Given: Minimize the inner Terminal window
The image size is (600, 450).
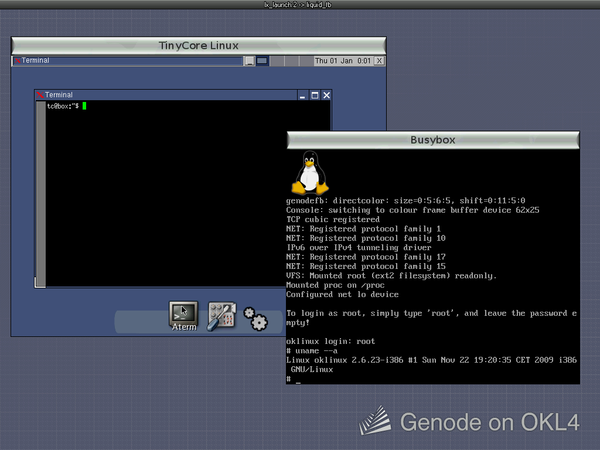Looking at the screenshot, I should pos(303,95).
